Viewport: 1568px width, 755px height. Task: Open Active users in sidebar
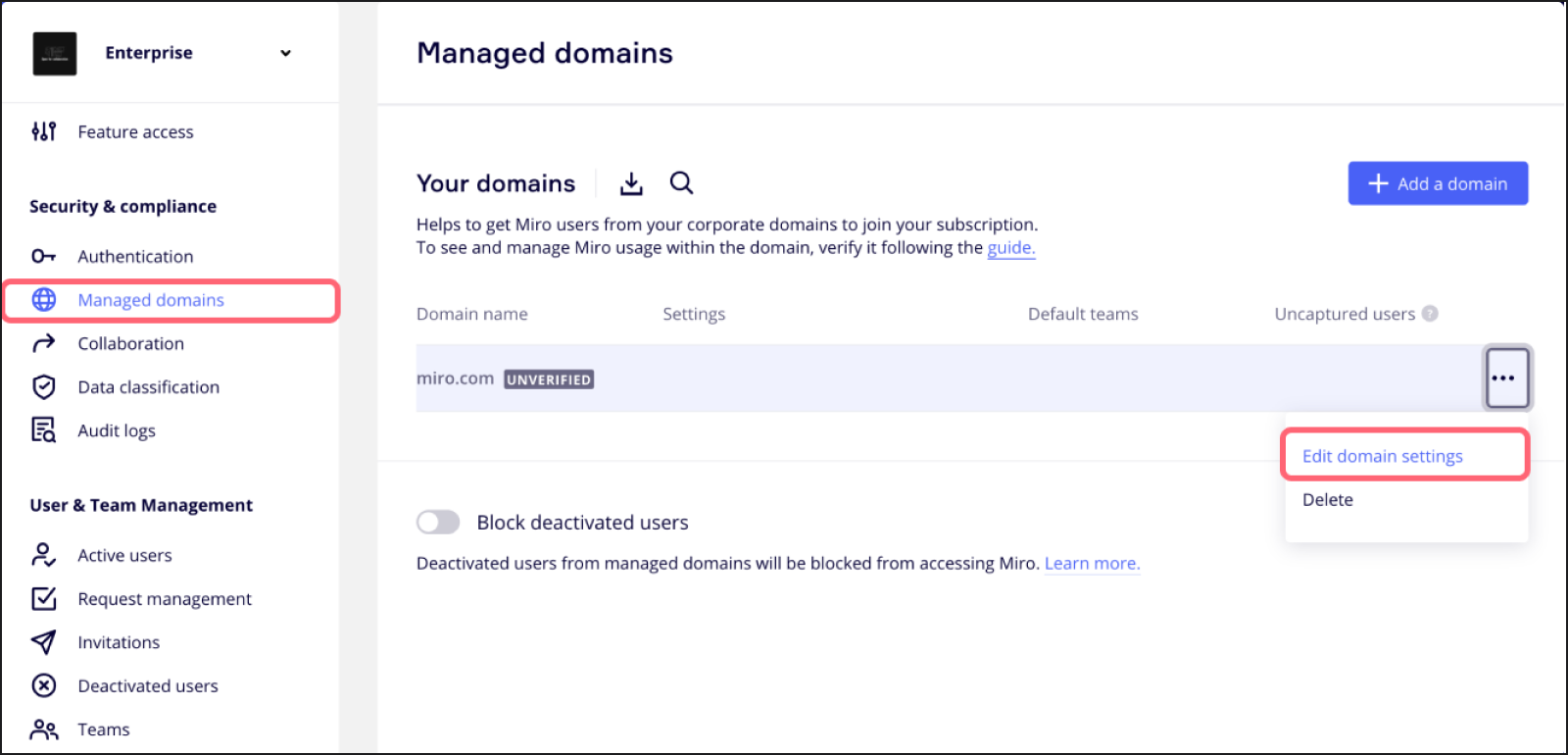pos(124,555)
